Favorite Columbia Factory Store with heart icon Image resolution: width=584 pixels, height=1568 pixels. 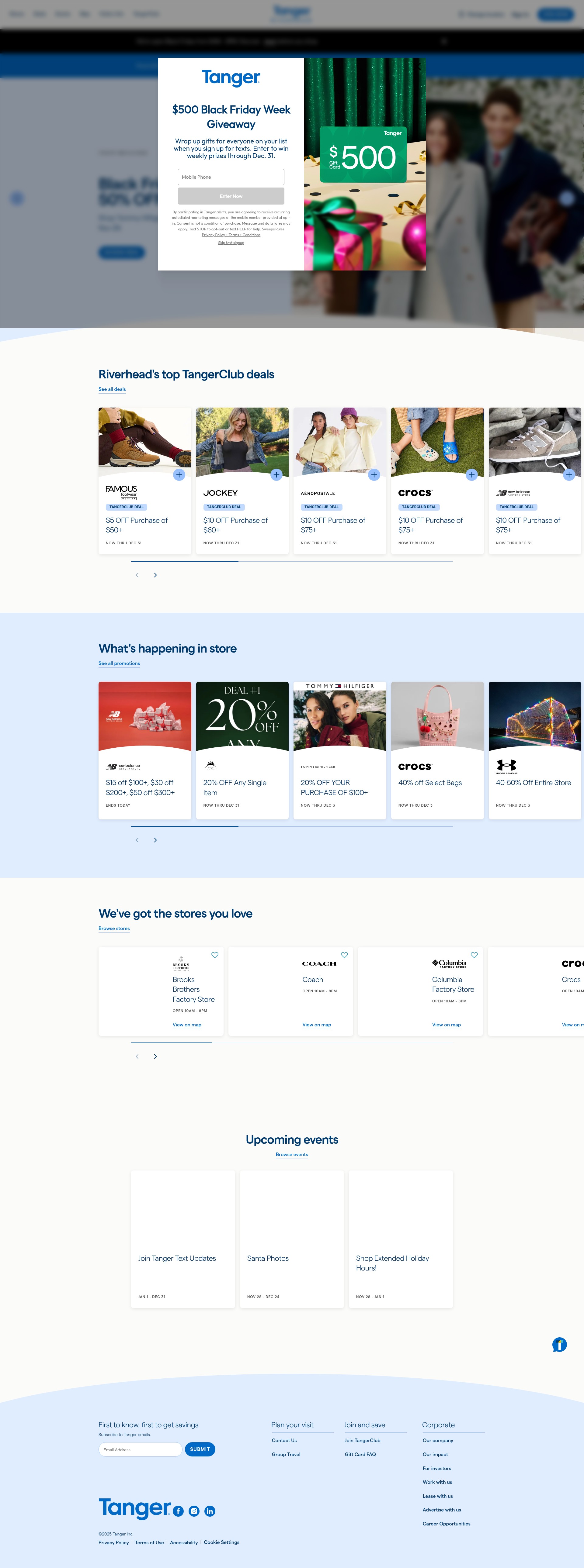coord(474,955)
